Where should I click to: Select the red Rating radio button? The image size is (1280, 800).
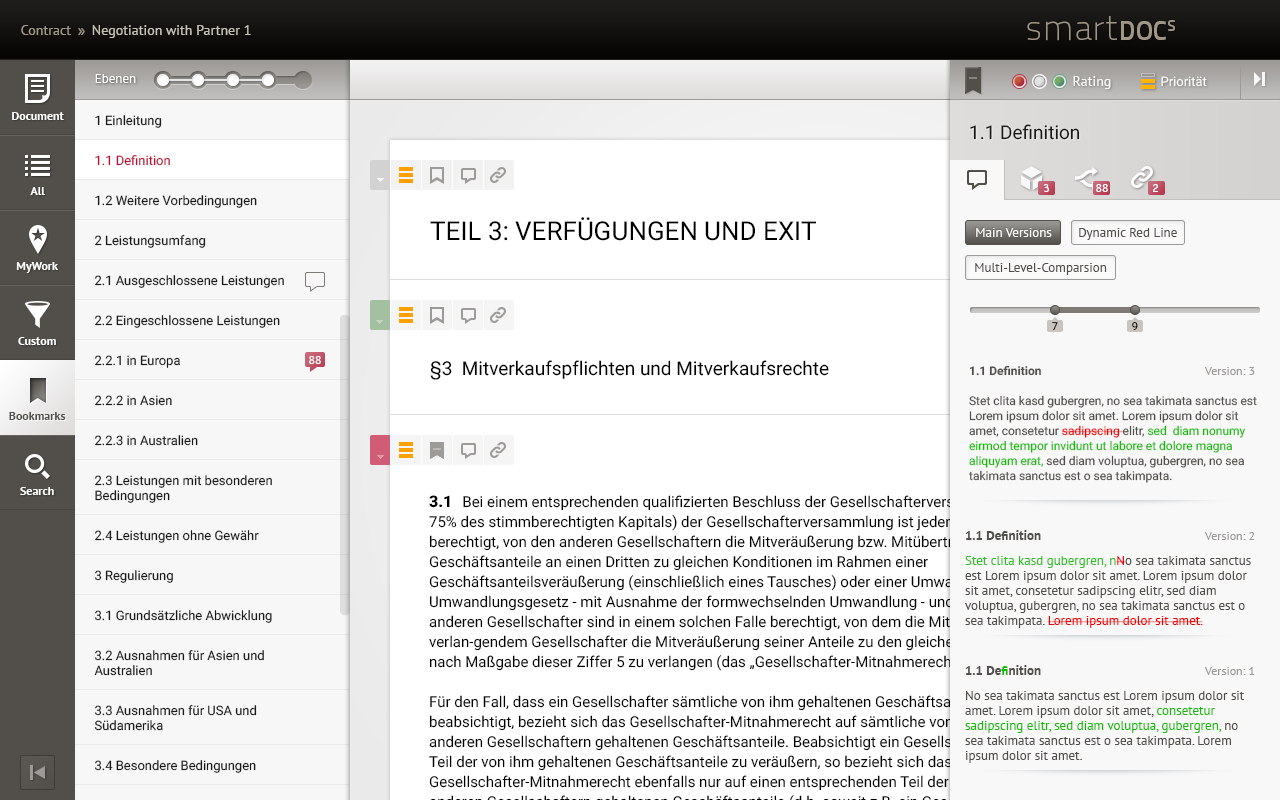coord(1019,81)
